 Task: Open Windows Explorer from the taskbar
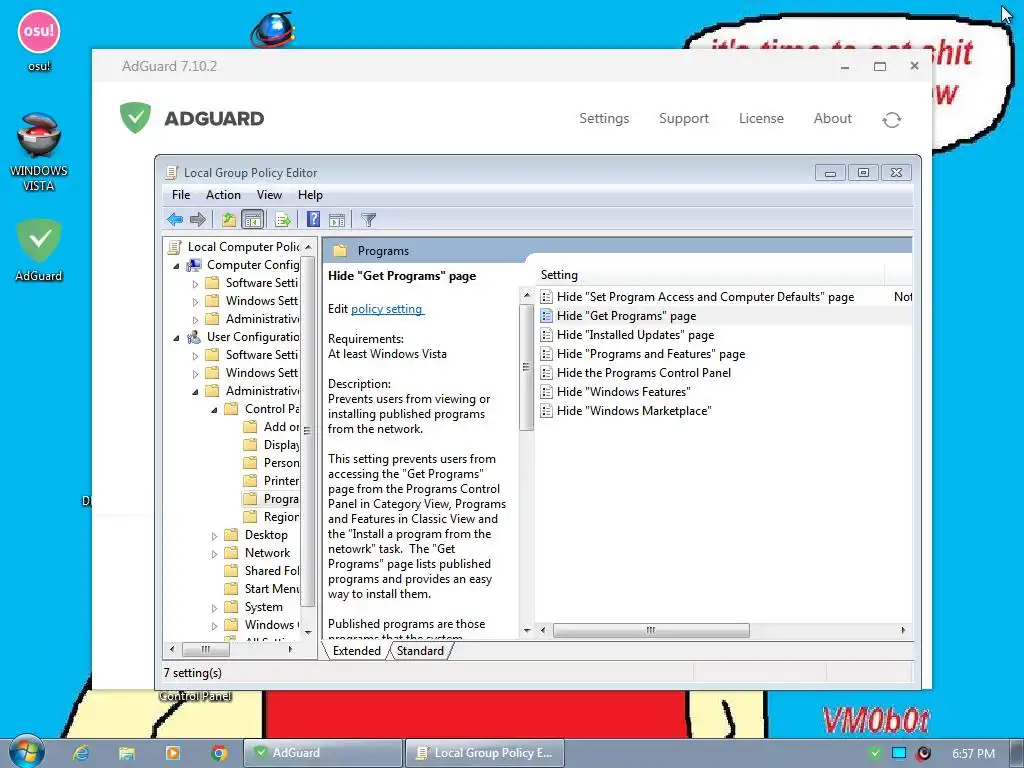tap(127, 753)
